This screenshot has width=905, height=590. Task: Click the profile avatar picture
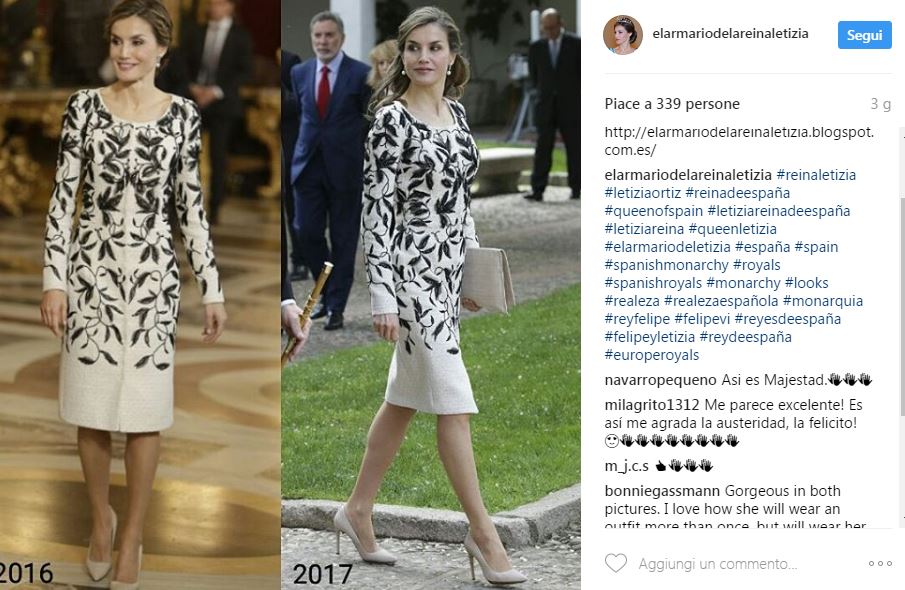point(623,35)
